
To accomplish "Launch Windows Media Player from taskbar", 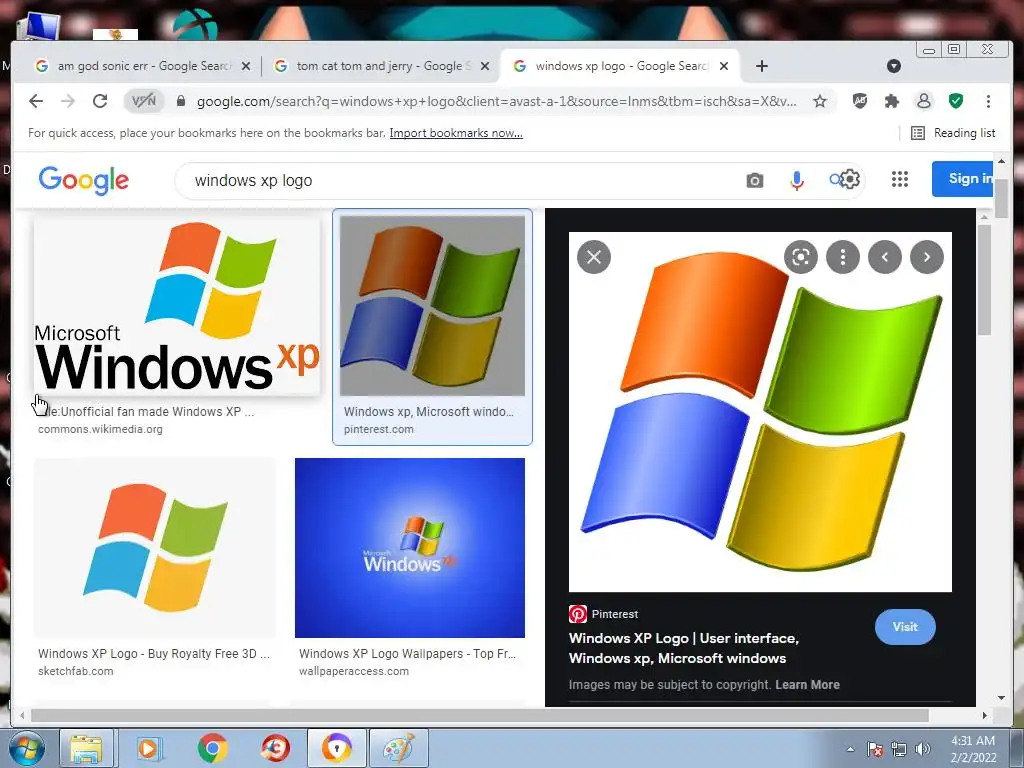I will [x=149, y=748].
